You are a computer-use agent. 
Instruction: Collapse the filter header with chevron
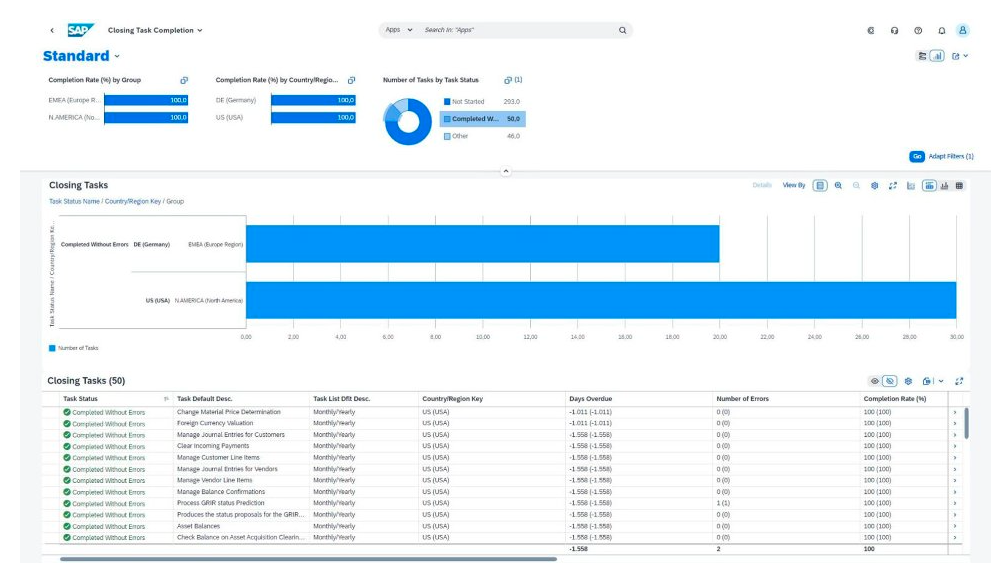[x=505, y=171]
